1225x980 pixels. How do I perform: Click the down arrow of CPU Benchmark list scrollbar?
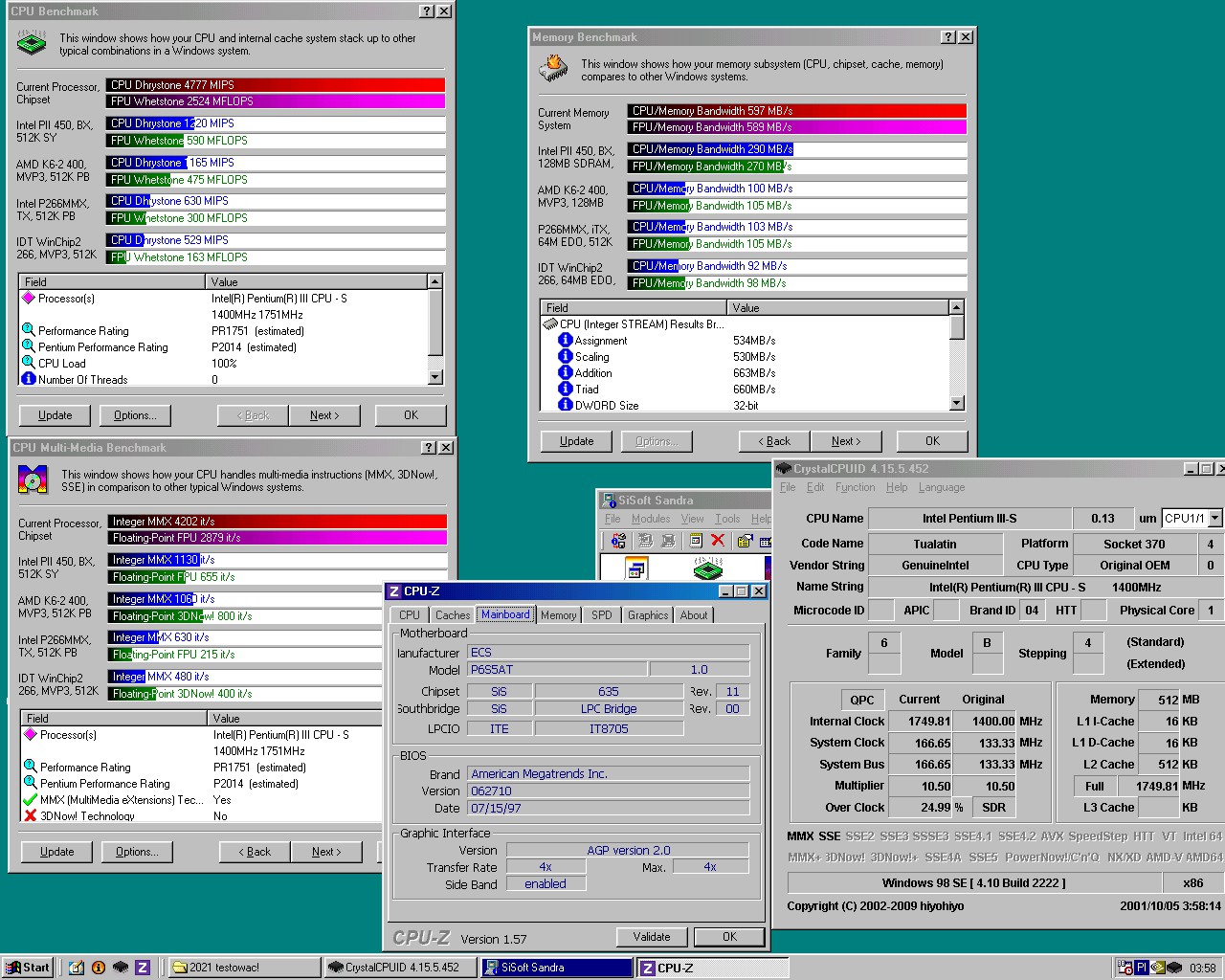[435, 378]
